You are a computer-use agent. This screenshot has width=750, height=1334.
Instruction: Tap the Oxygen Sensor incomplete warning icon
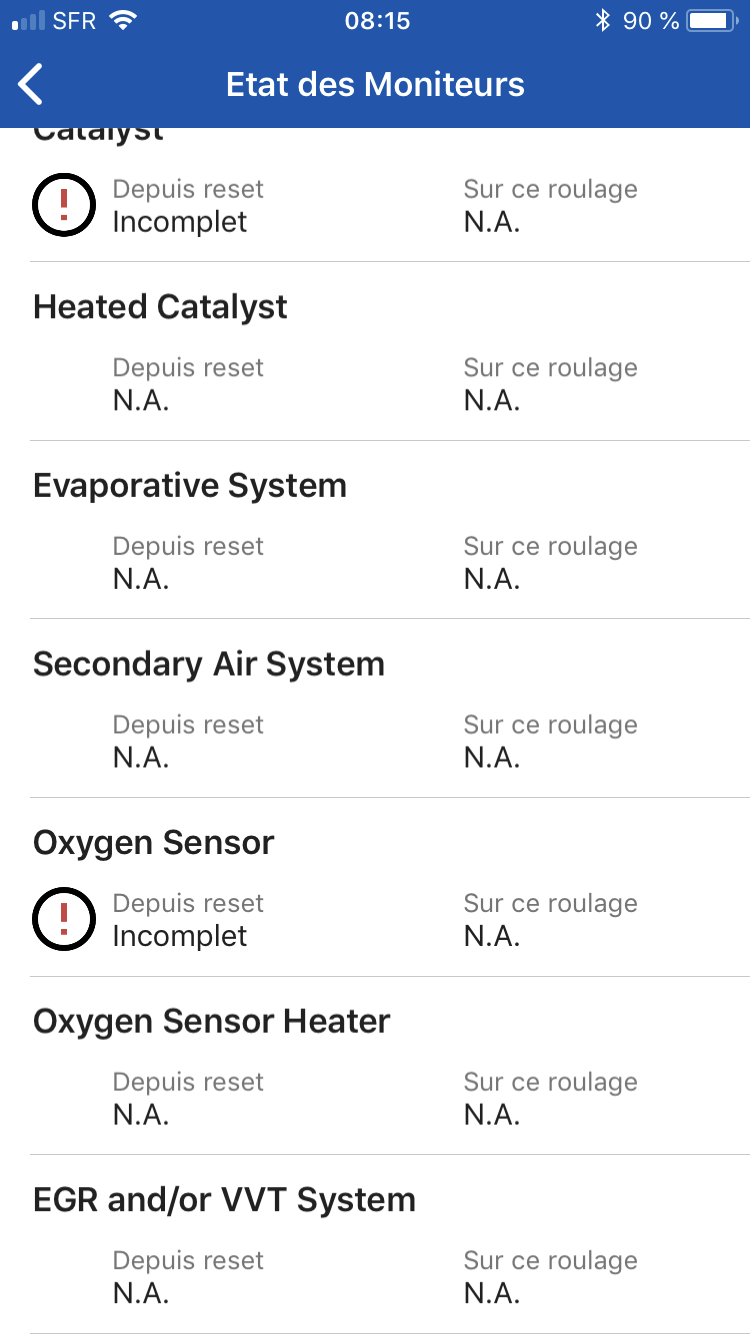click(x=64, y=919)
